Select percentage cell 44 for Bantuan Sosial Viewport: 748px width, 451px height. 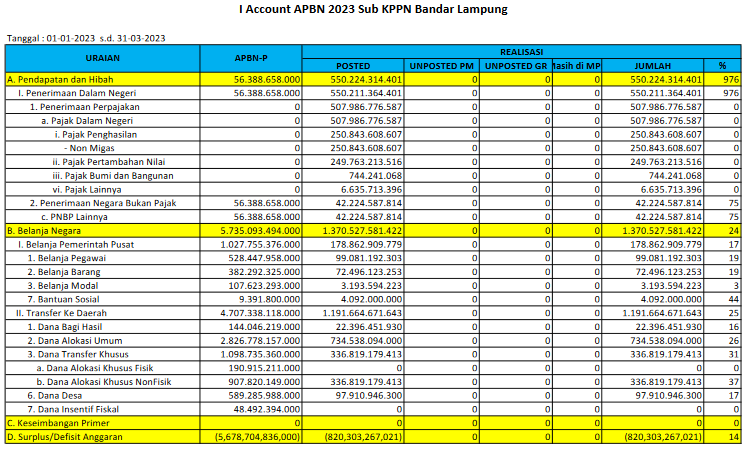(722, 299)
